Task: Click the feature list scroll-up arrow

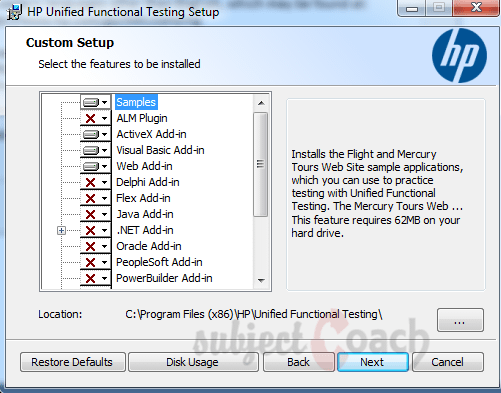Action: pyautogui.click(x=261, y=103)
